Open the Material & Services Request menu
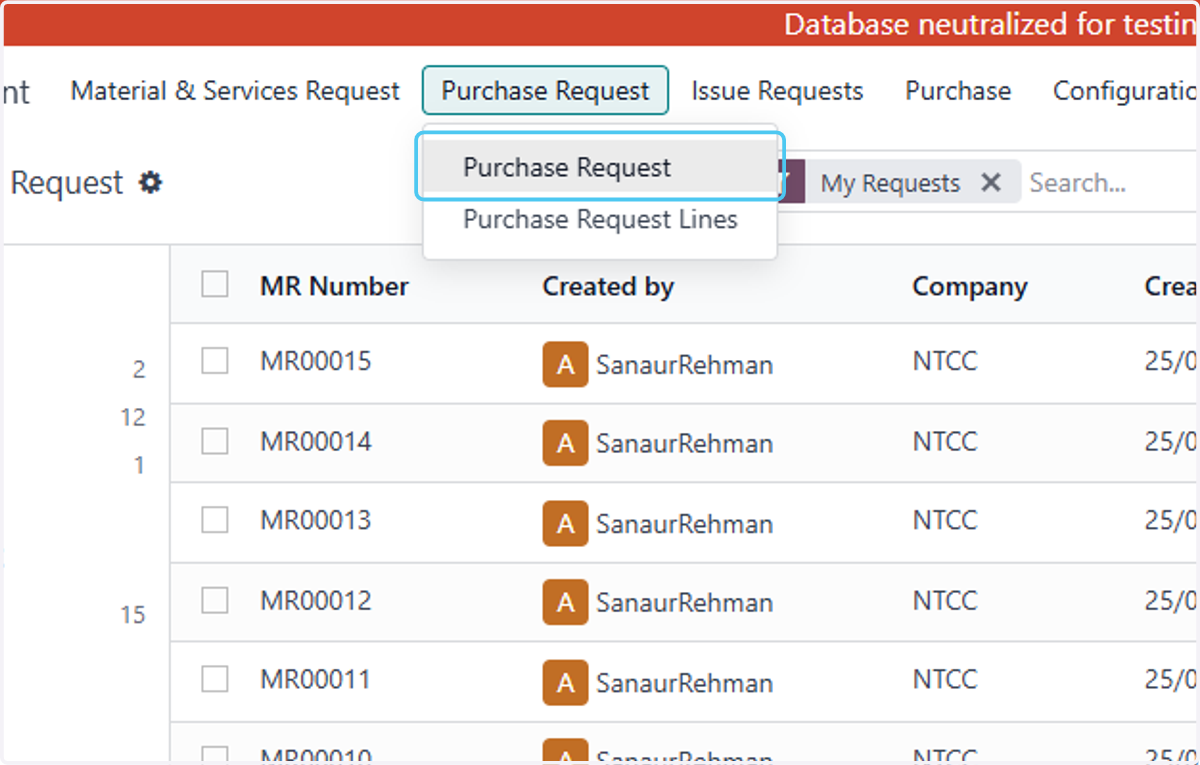The image size is (1200, 765). [235, 91]
